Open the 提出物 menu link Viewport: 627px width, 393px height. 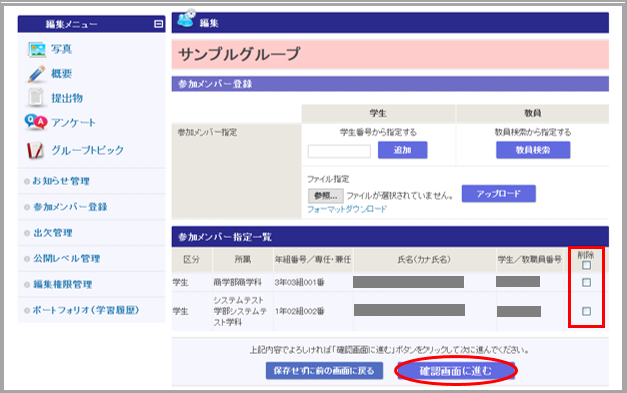pyautogui.click(x=67, y=98)
